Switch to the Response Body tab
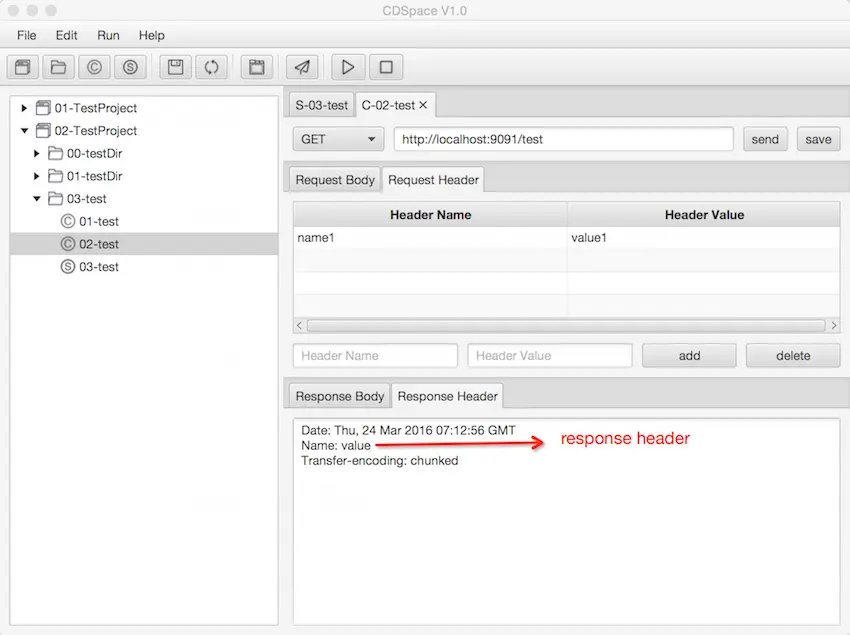Viewport: 850px width, 635px height. pos(340,396)
